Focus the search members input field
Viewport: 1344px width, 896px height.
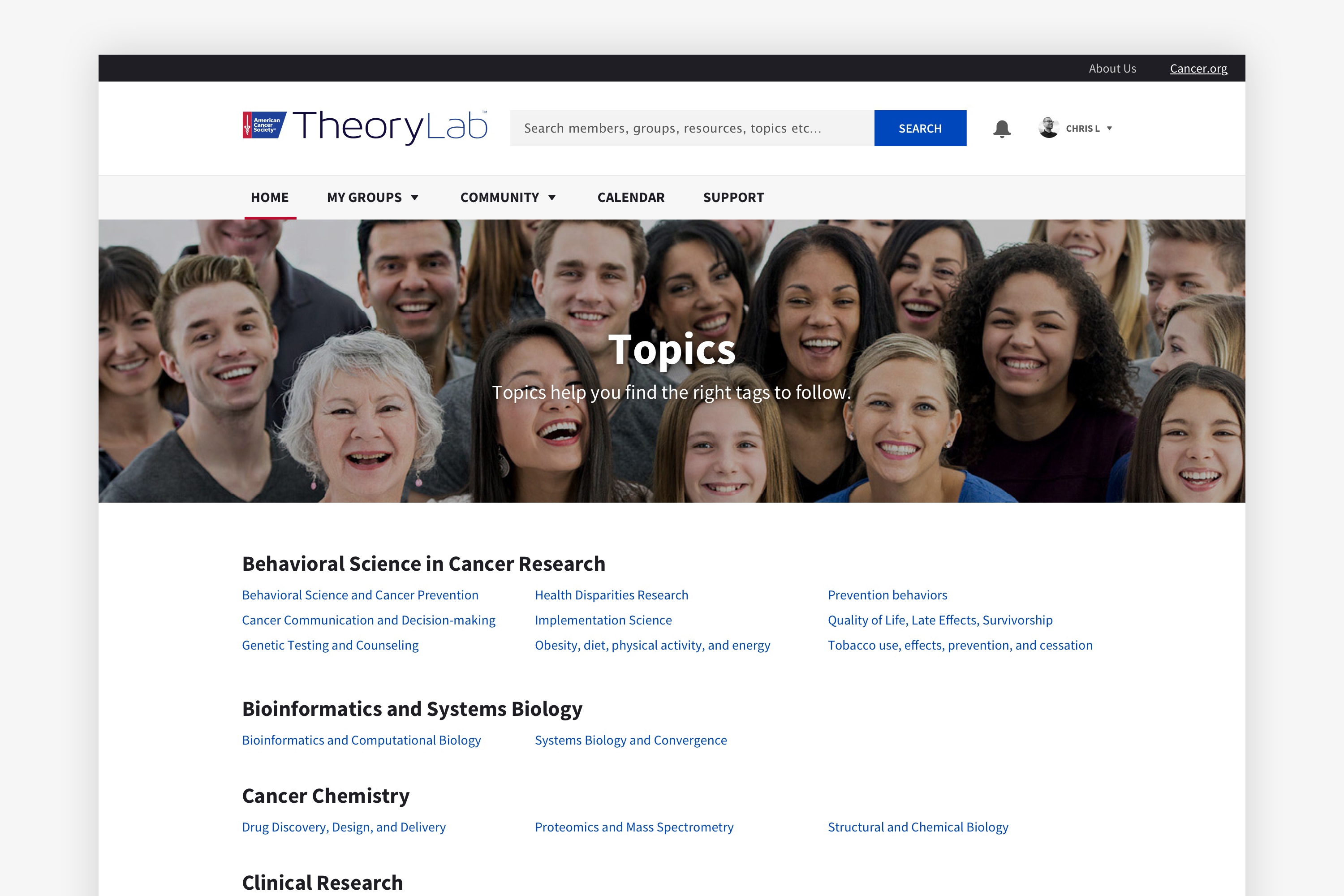pyautogui.click(x=692, y=128)
